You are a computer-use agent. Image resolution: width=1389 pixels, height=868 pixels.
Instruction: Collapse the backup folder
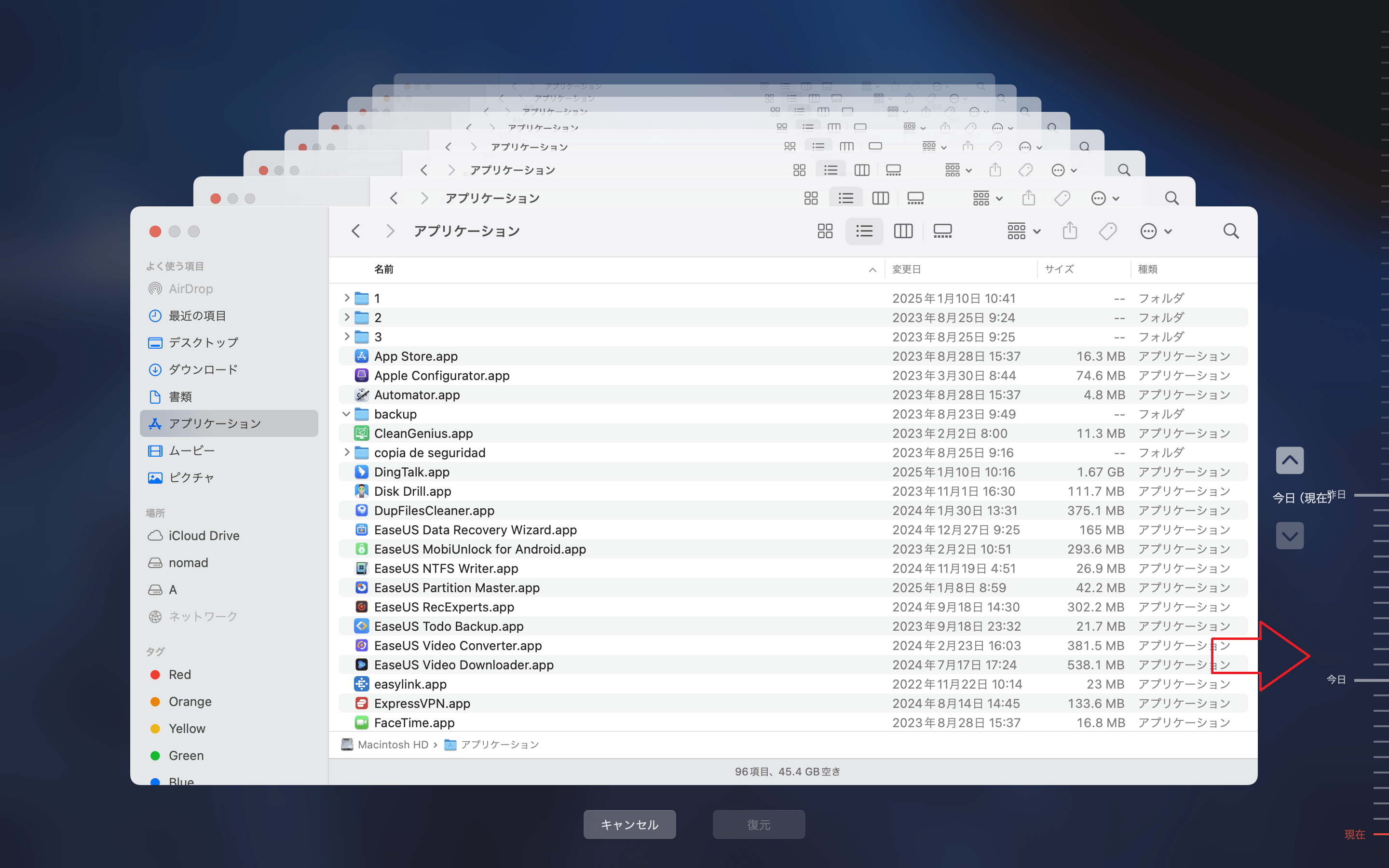[x=347, y=414]
